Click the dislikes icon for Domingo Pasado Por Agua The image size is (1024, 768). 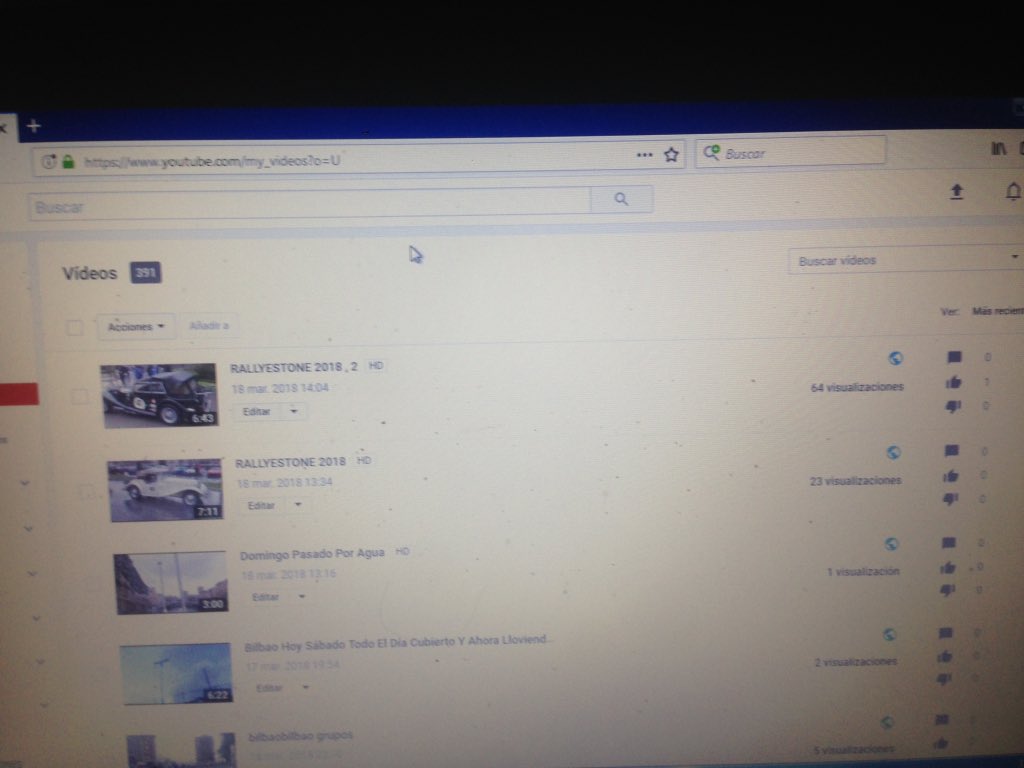click(948, 590)
